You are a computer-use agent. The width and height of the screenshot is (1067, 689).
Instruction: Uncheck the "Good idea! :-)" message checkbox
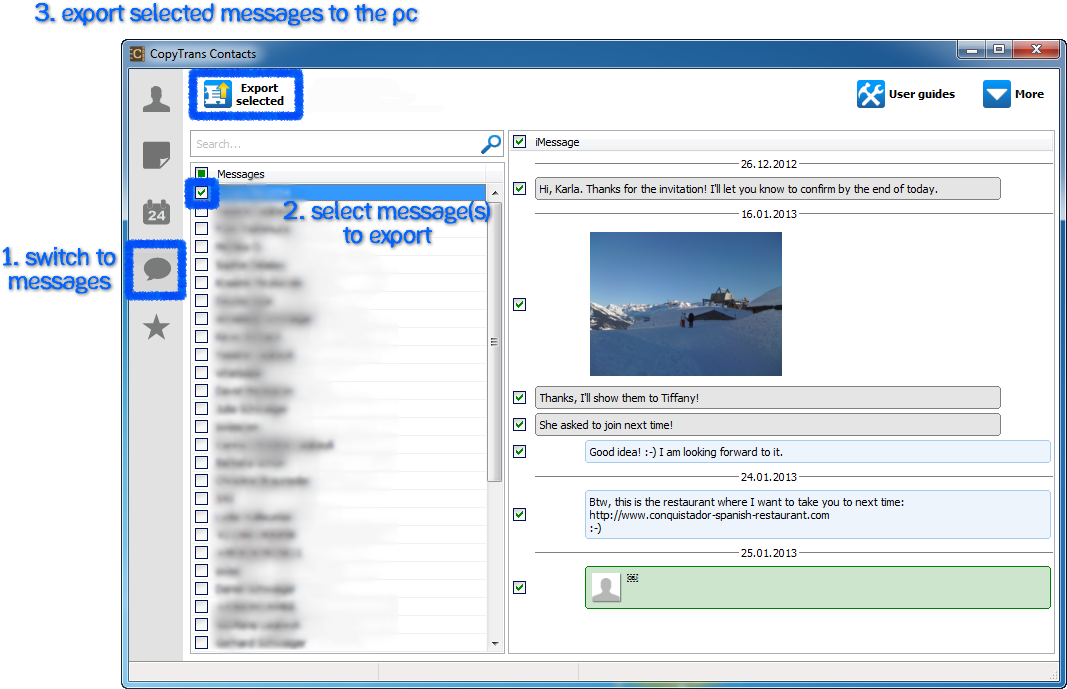tap(520, 452)
